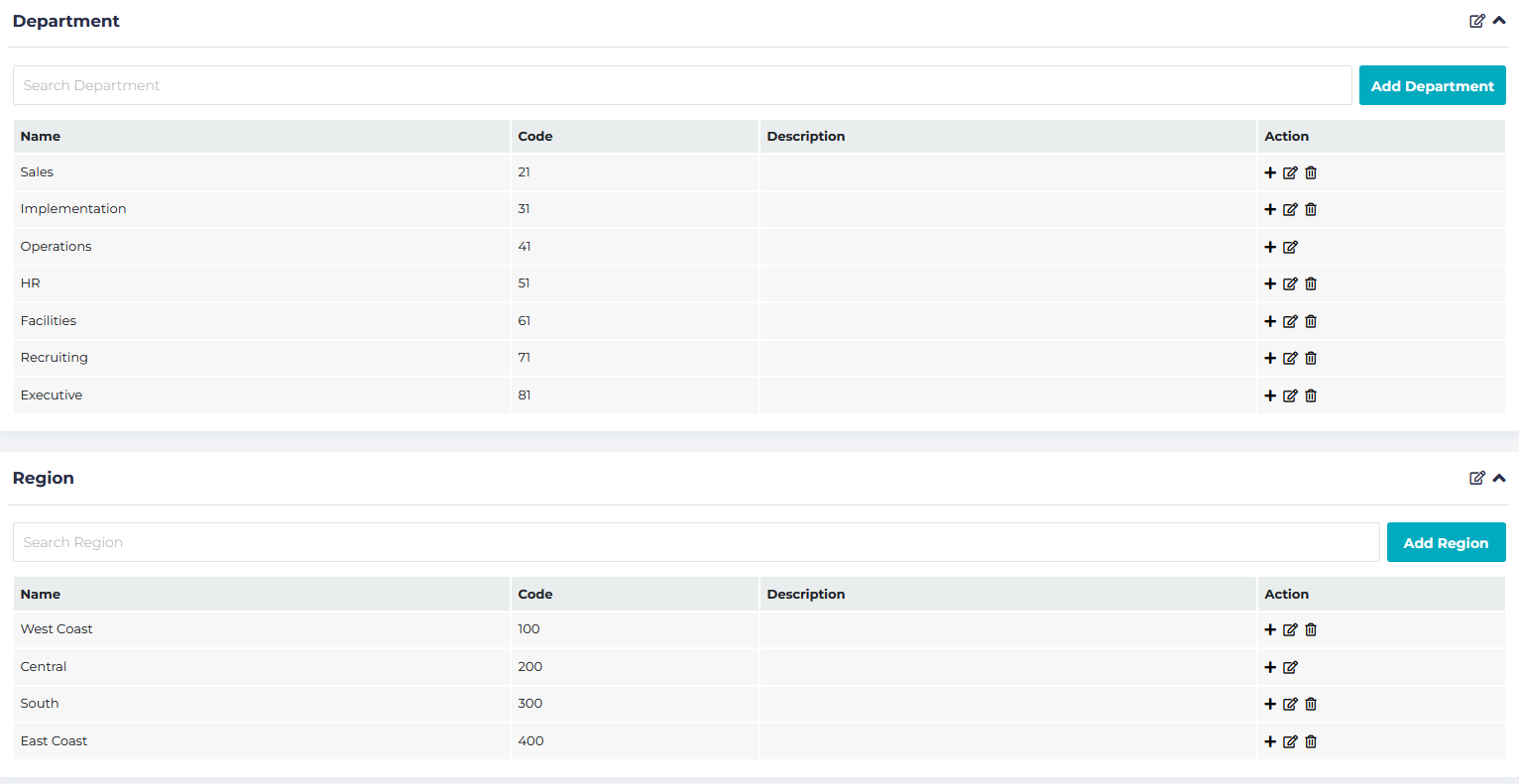
Task: Click the plus icon in the Recruiting row
Action: tap(1270, 358)
